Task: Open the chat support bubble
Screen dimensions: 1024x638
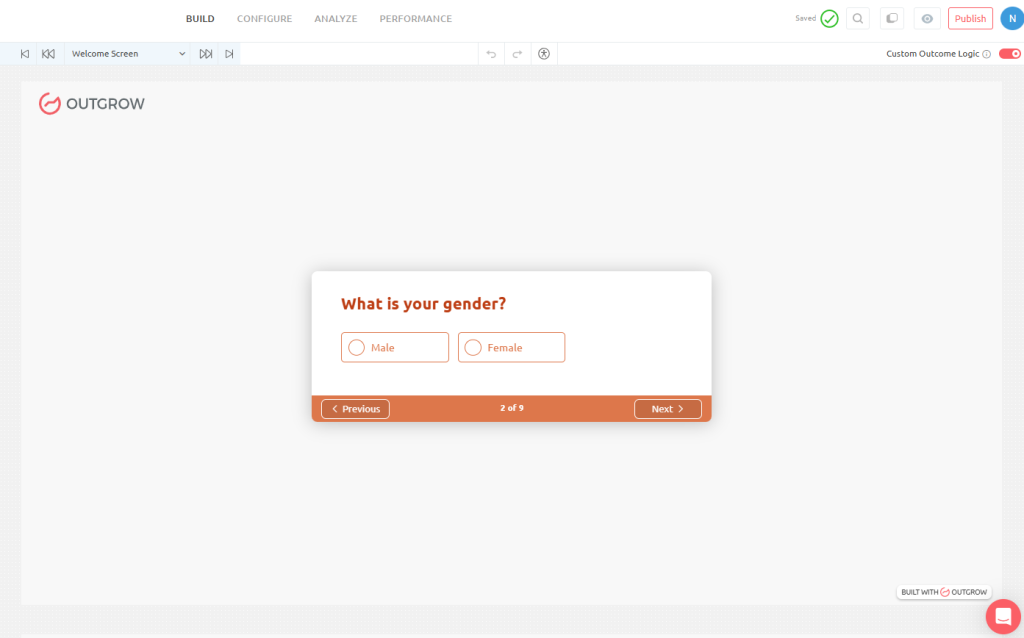Action: (x=1002, y=615)
